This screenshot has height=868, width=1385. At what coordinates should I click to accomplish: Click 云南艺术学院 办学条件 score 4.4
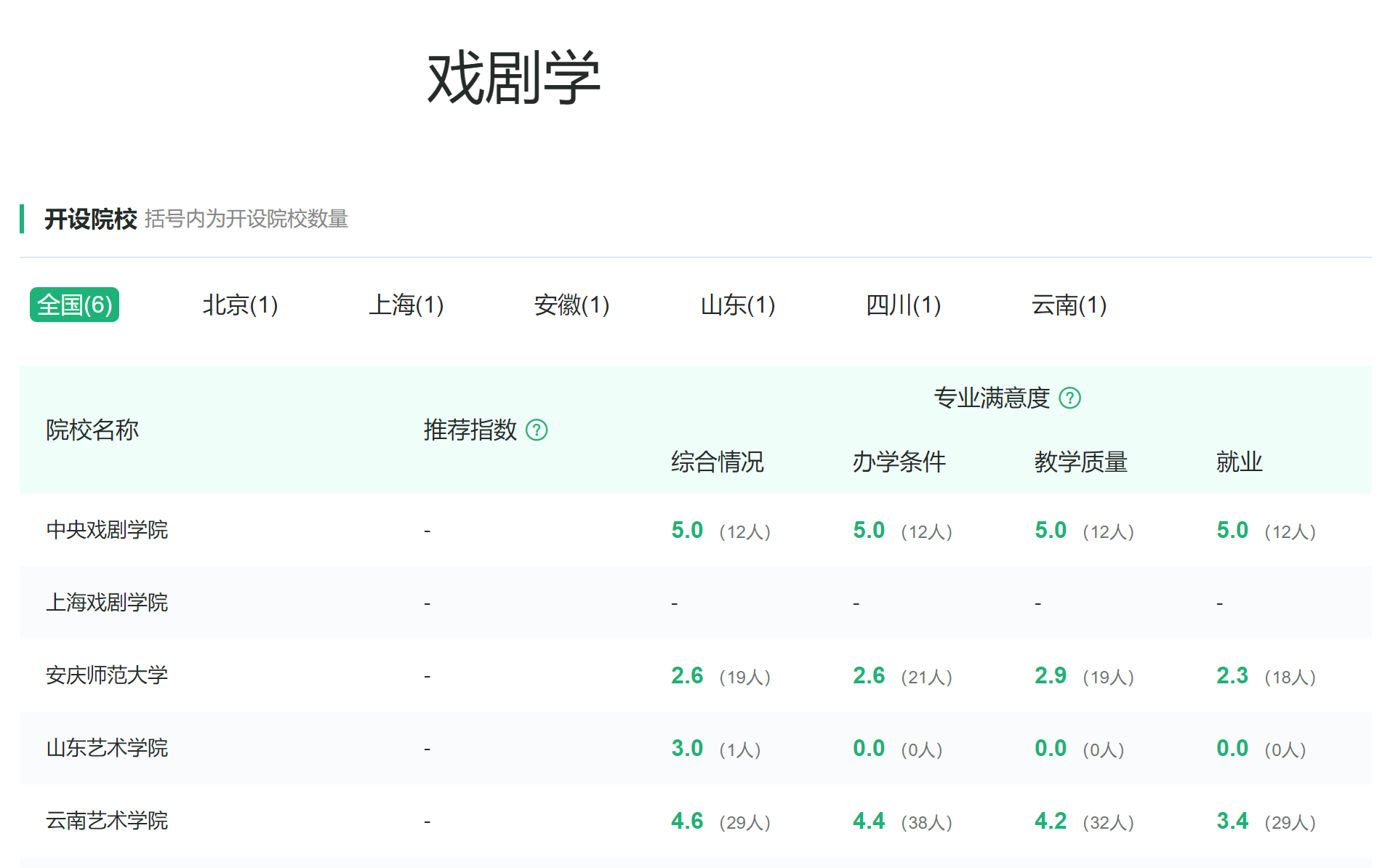click(869, 821)
